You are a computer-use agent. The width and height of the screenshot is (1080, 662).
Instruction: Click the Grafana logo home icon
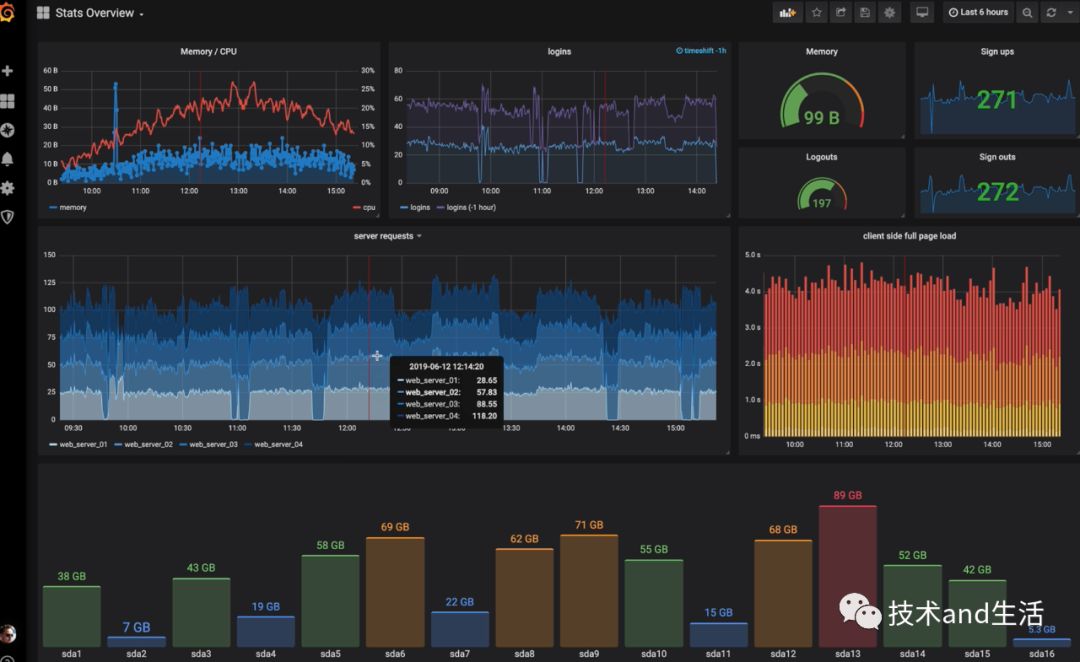[7, 12]
